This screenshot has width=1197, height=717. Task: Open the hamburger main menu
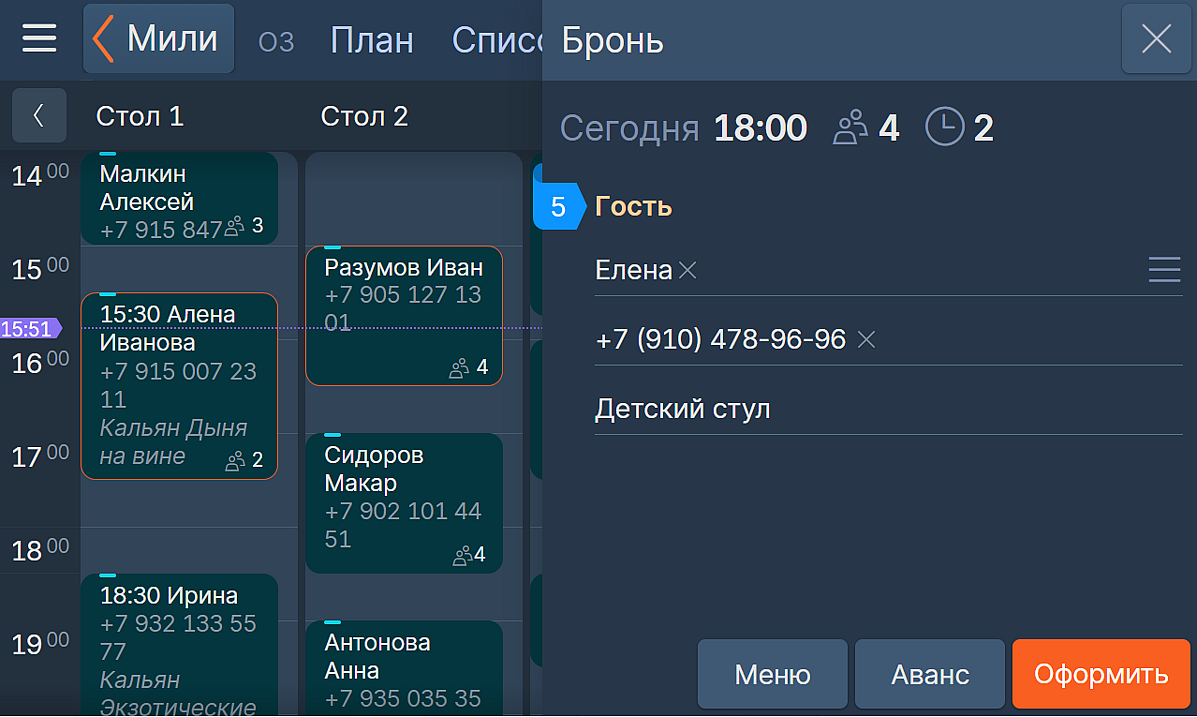point(40,39)
